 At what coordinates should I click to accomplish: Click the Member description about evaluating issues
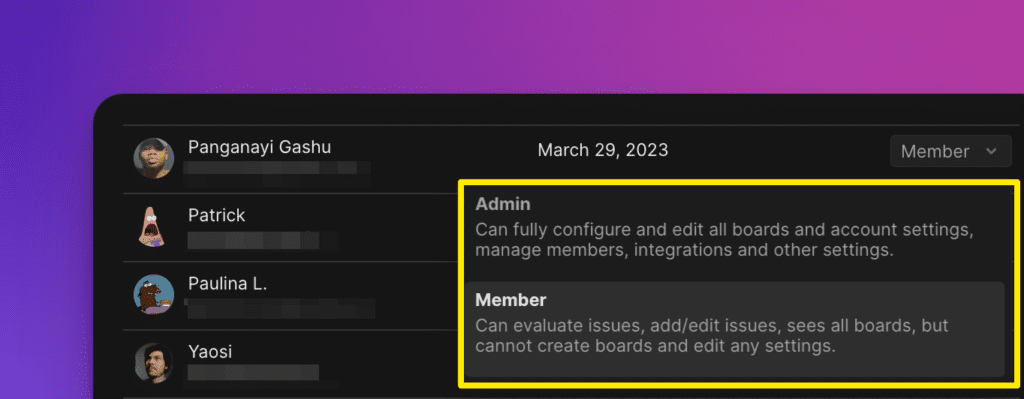click(x=712, y=336)
